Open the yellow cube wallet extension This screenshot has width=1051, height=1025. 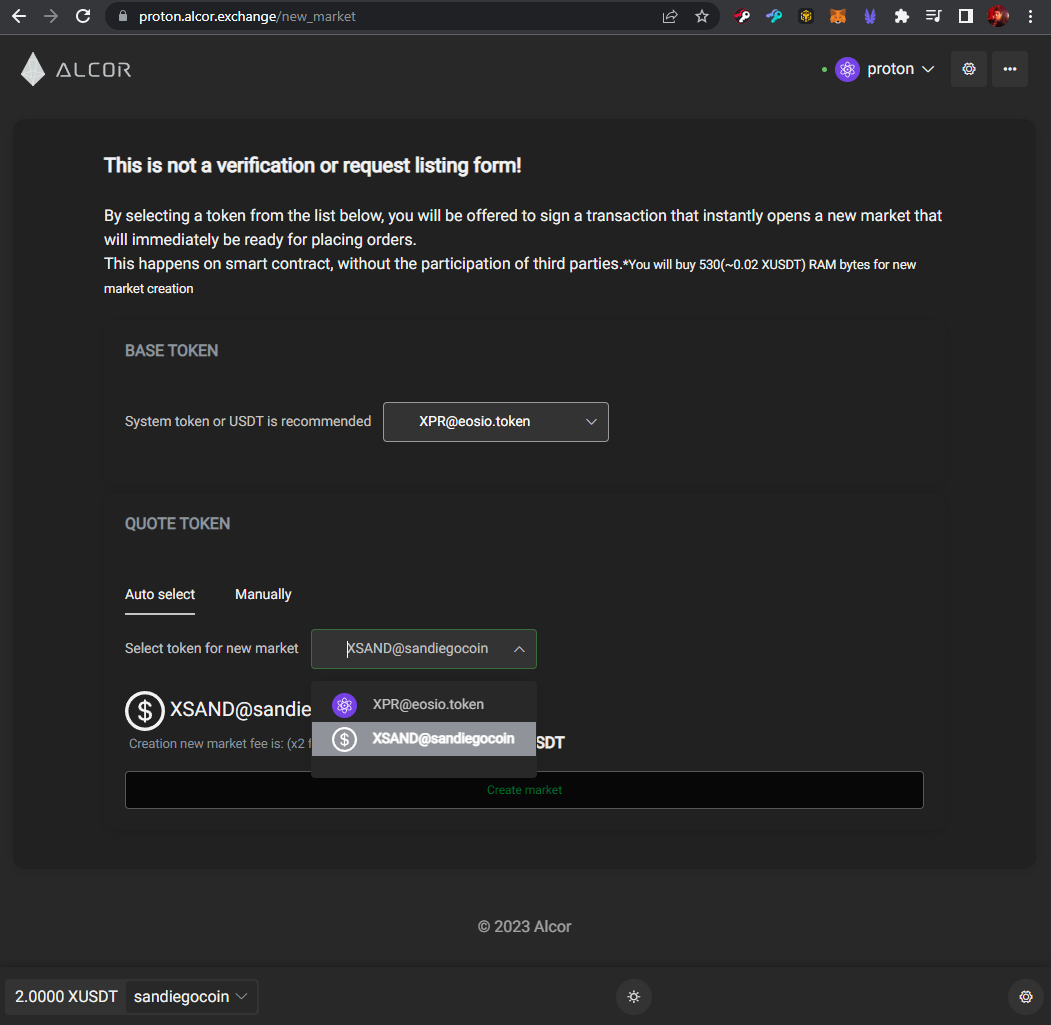point(806,16)
